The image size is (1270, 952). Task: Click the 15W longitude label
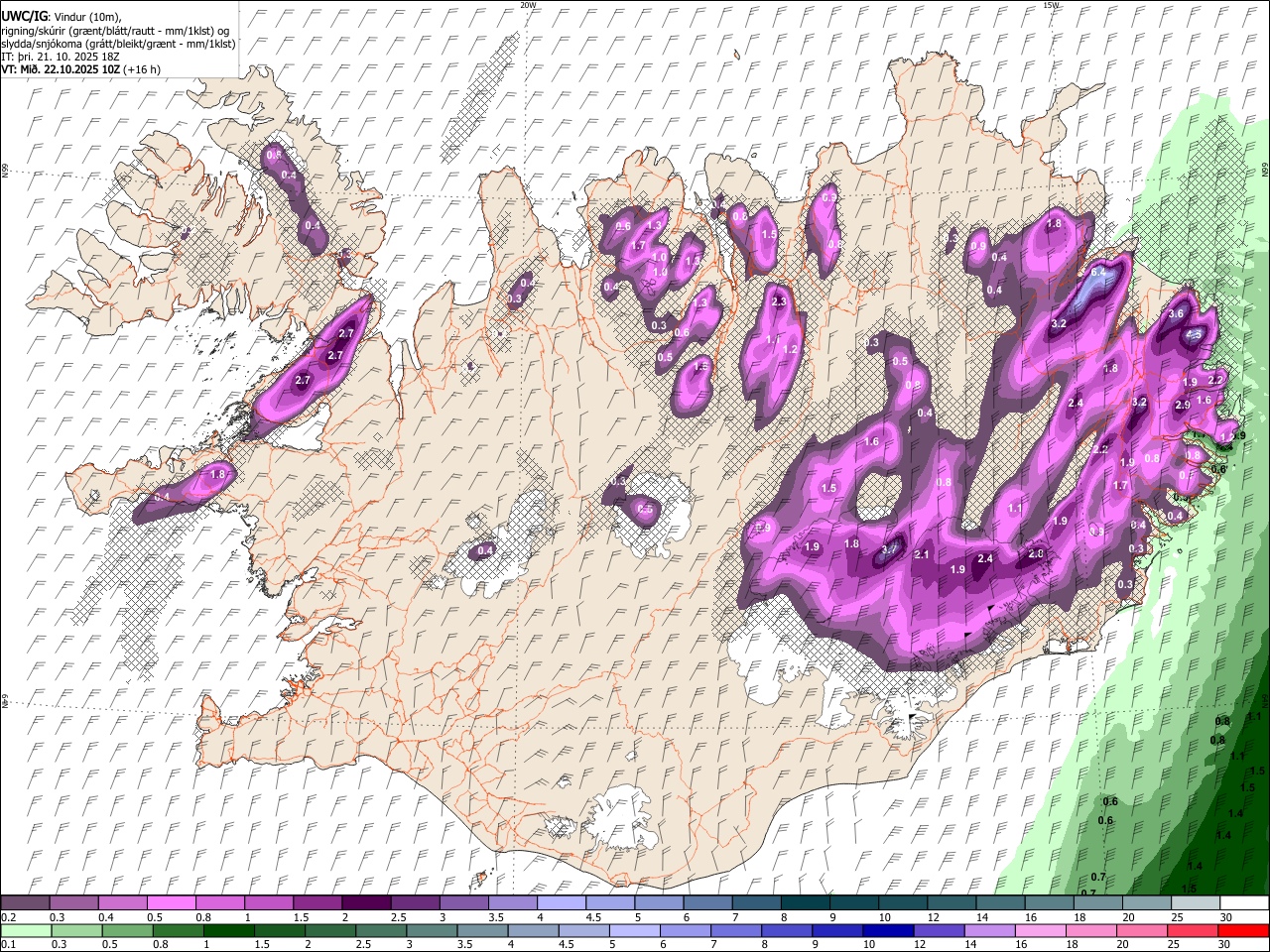pyautogui.click(x=1051, y=5)
